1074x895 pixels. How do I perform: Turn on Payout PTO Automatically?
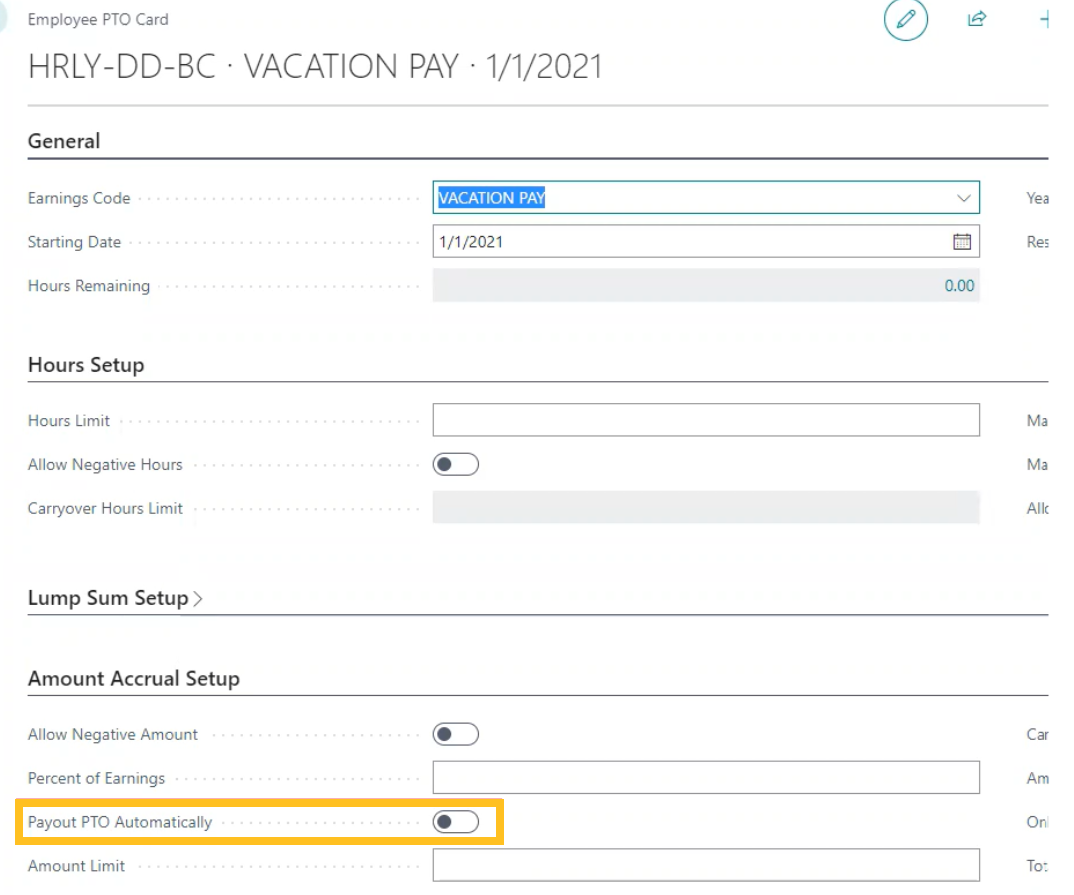point(455,822)
